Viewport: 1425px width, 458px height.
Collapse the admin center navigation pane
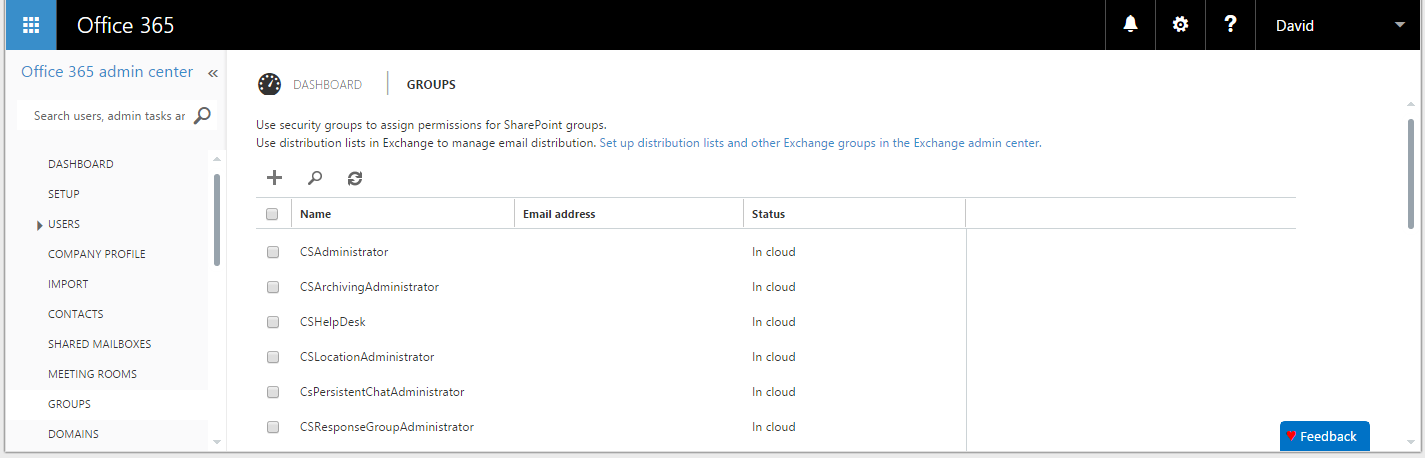[x=213, y=73]
